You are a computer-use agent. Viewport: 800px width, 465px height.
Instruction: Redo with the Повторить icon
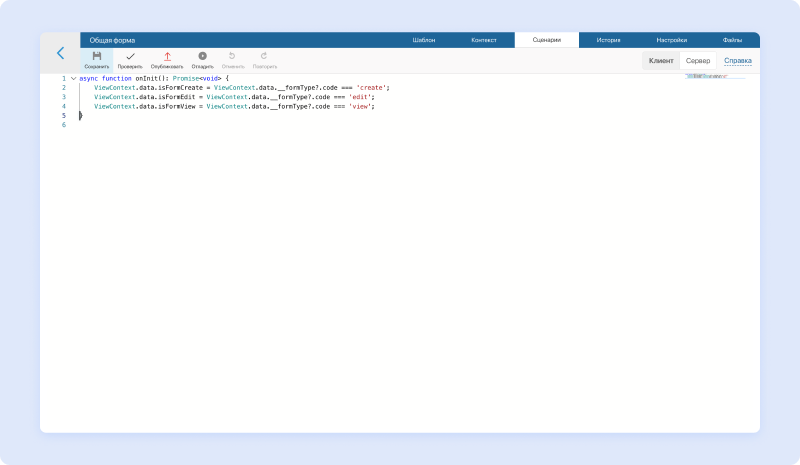(264, 57)
